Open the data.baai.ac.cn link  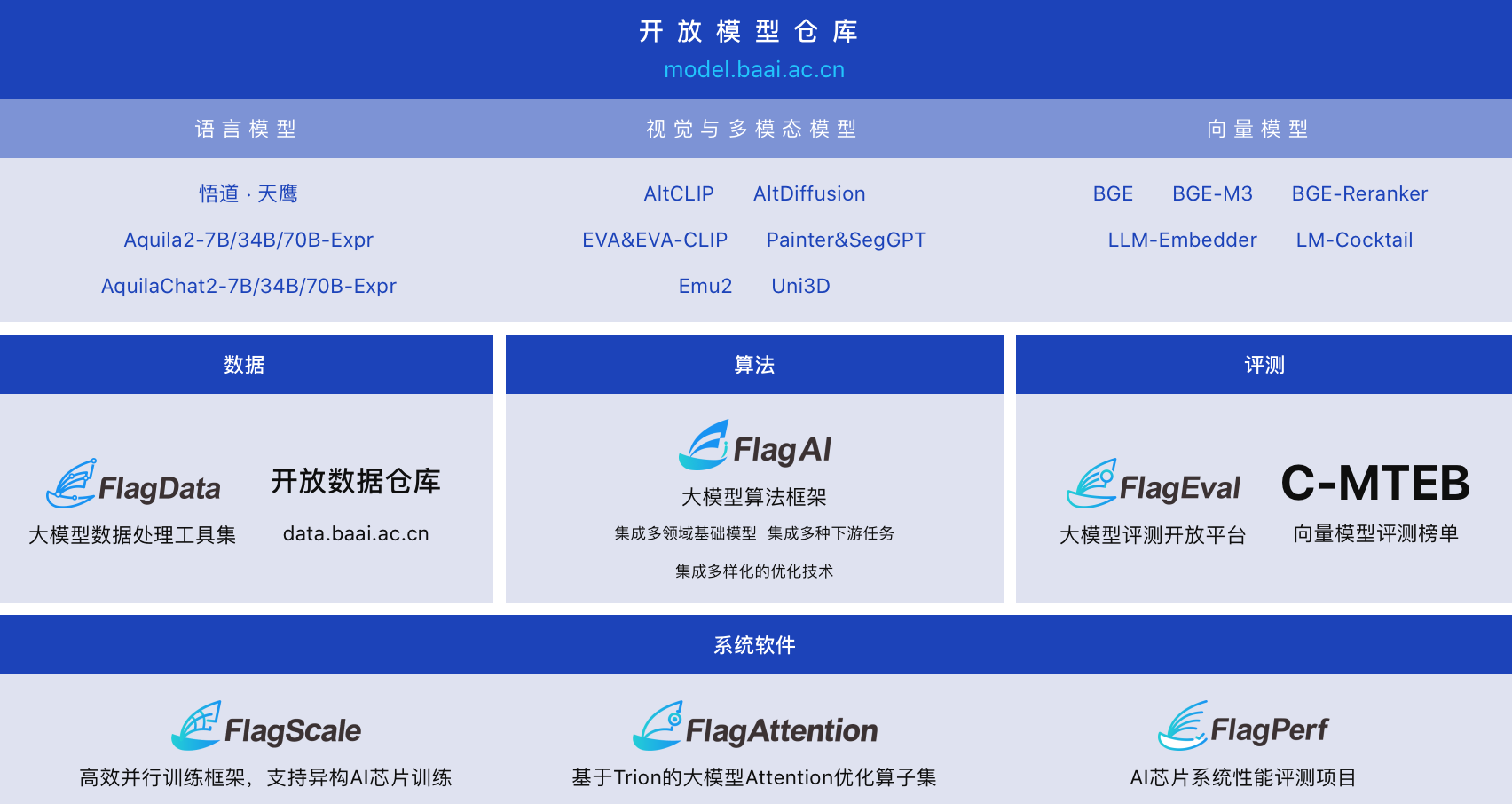tap(356, 533)
